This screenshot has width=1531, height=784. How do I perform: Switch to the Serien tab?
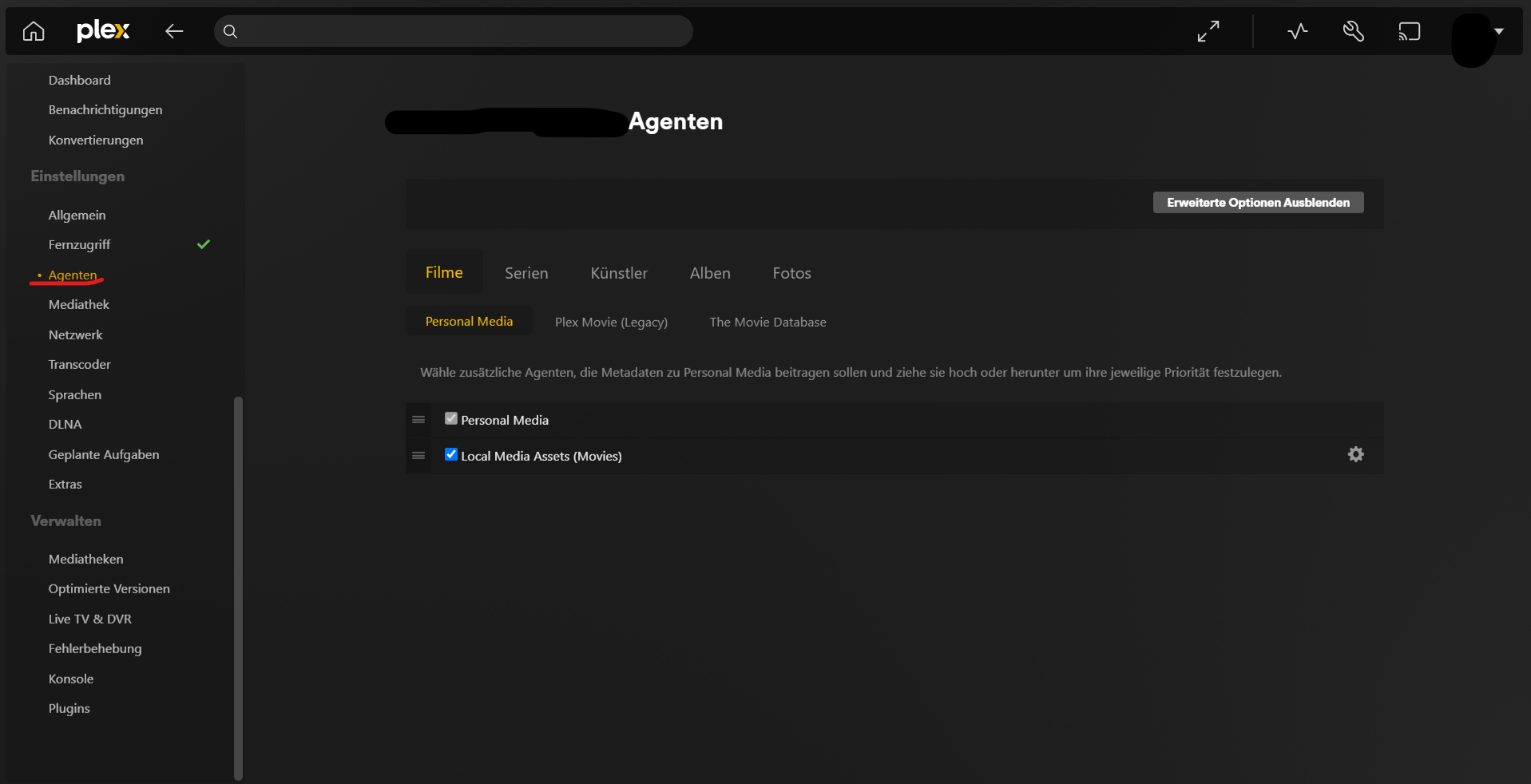pyautogui.click(x=526, y=273)
